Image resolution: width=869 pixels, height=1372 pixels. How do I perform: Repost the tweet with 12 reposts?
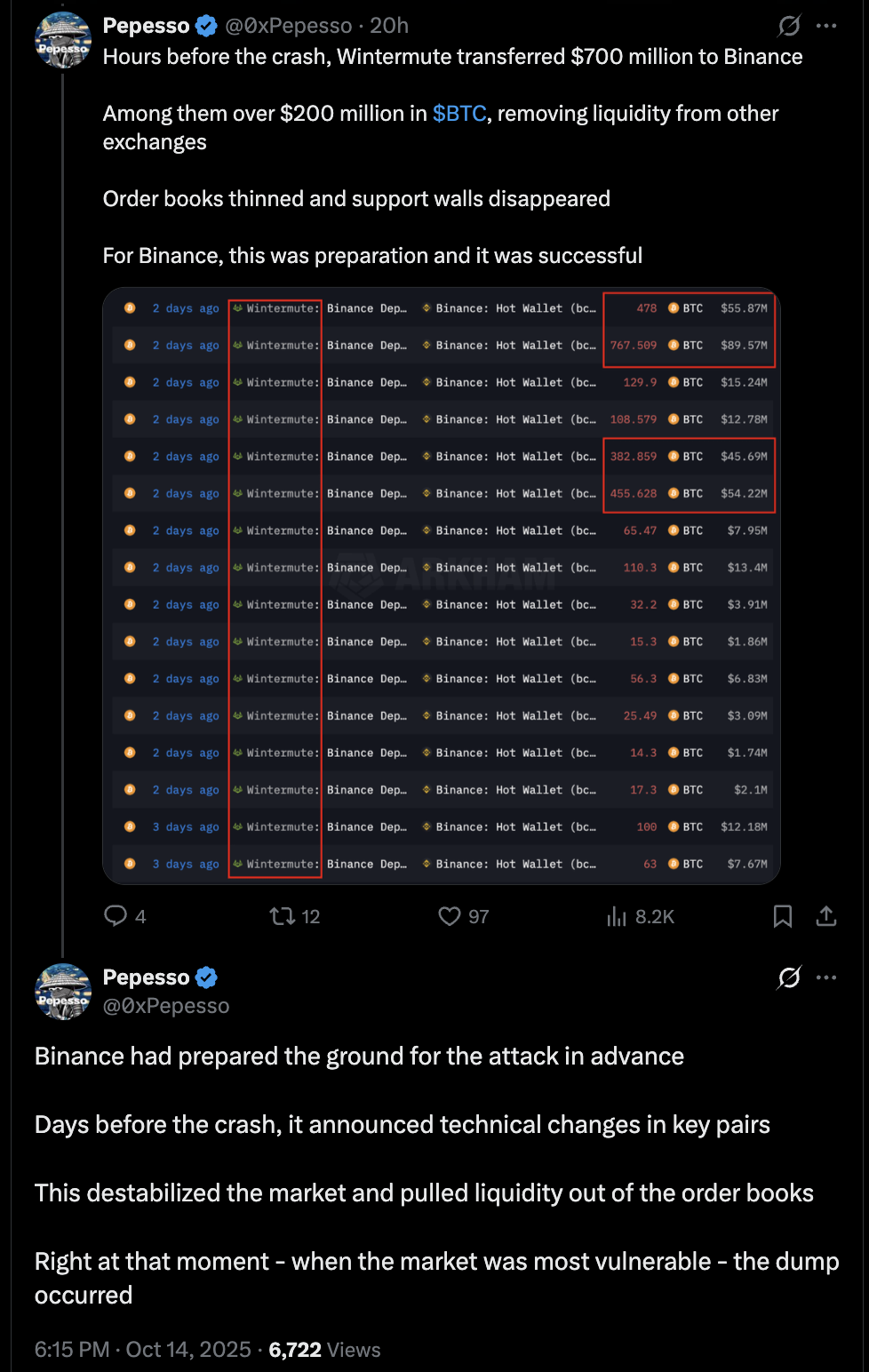[283, 916]
